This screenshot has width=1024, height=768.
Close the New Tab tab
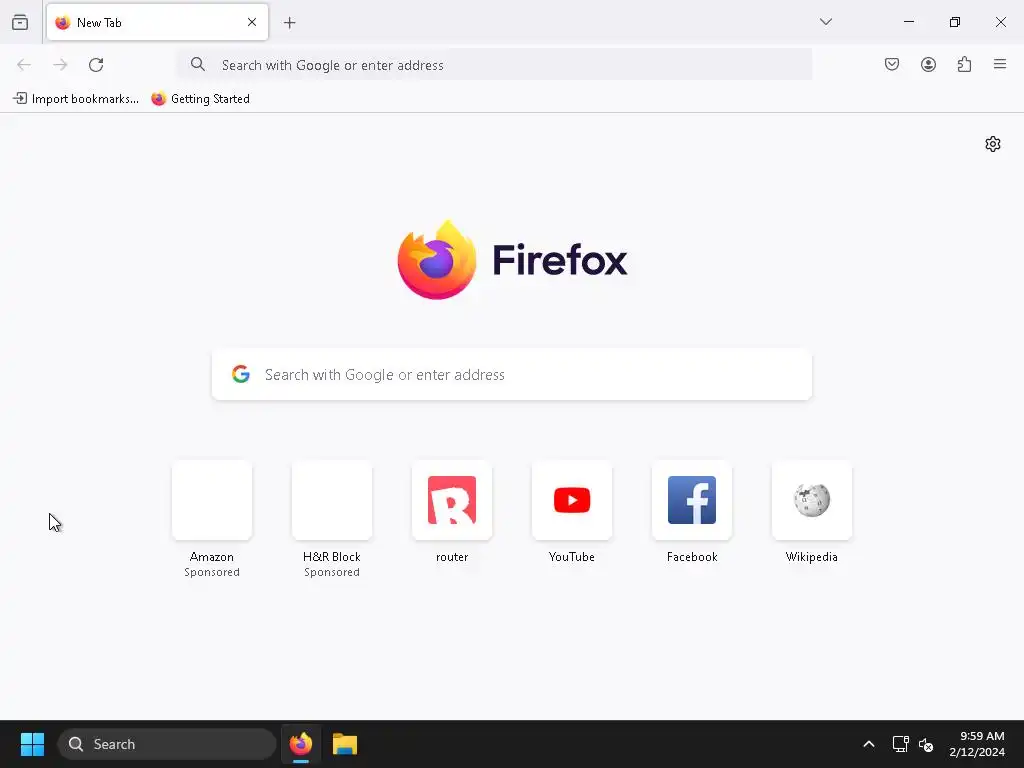[252, 22]
